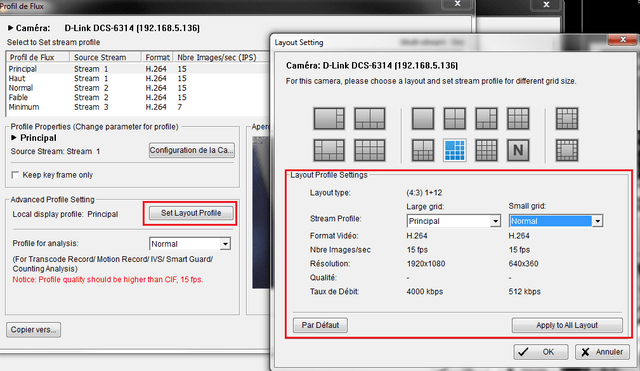Click the blue 1+12 layout icon
640x371 pixels.
[454, 150]
